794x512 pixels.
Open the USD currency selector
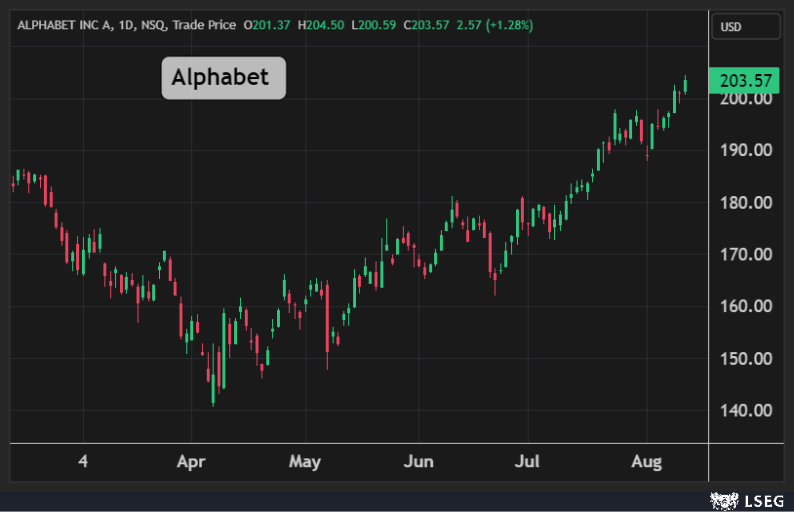[x=746, y=27]
